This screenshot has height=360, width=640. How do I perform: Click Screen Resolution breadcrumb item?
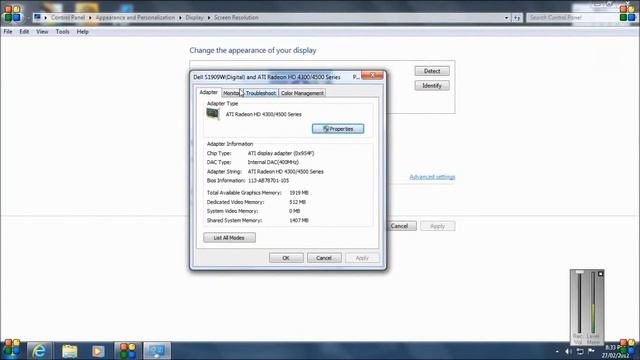point(236,18)
